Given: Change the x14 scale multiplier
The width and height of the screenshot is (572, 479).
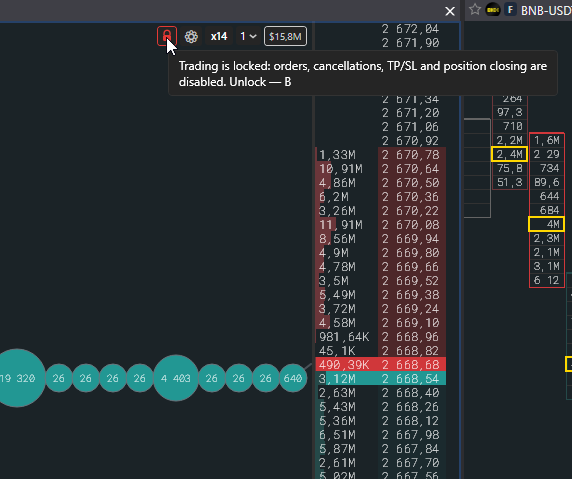Looking at the screenshot, I should [x=219, y=36].
